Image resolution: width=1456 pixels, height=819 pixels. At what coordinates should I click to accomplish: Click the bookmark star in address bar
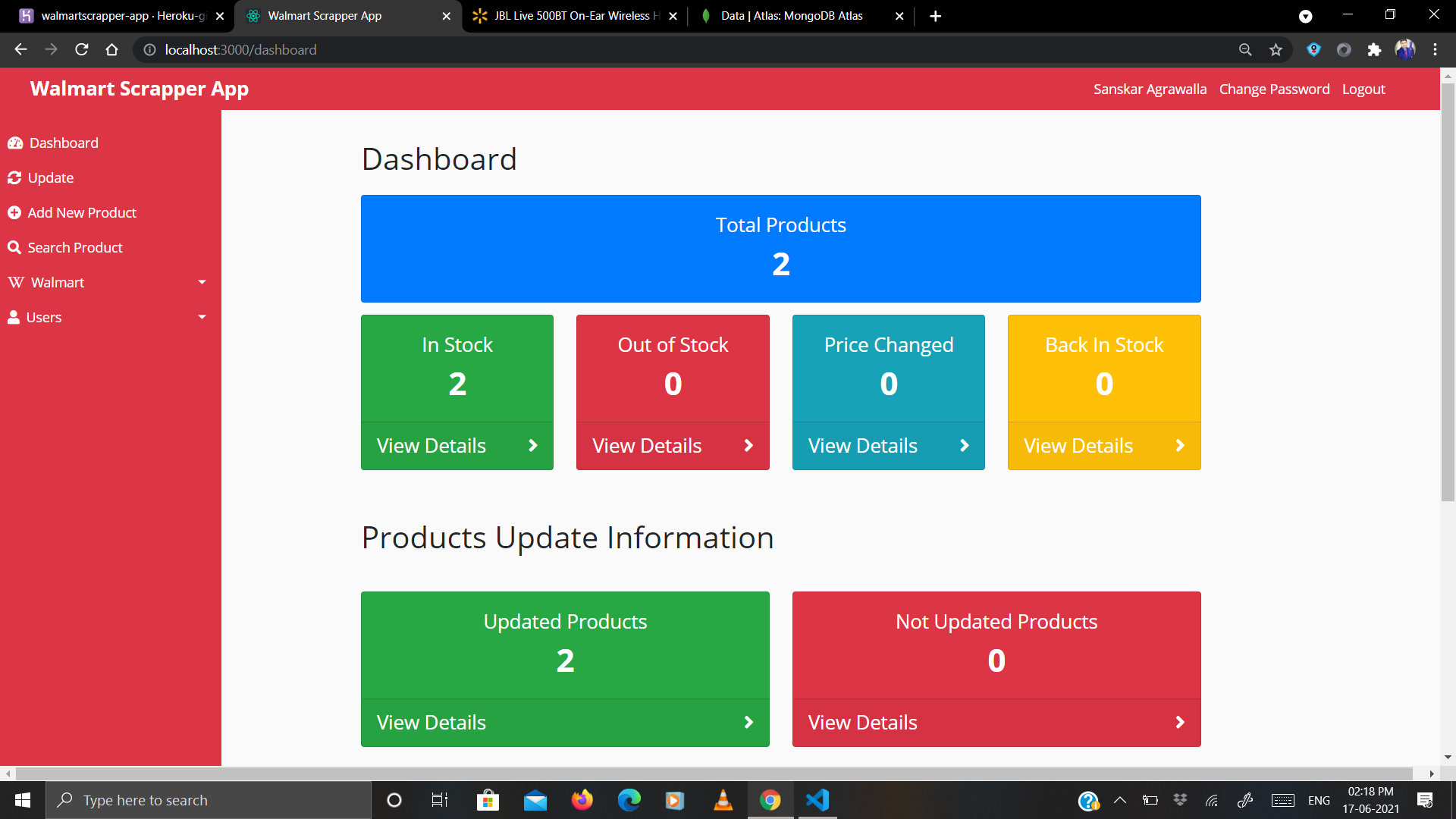[x=1276, y=49]
